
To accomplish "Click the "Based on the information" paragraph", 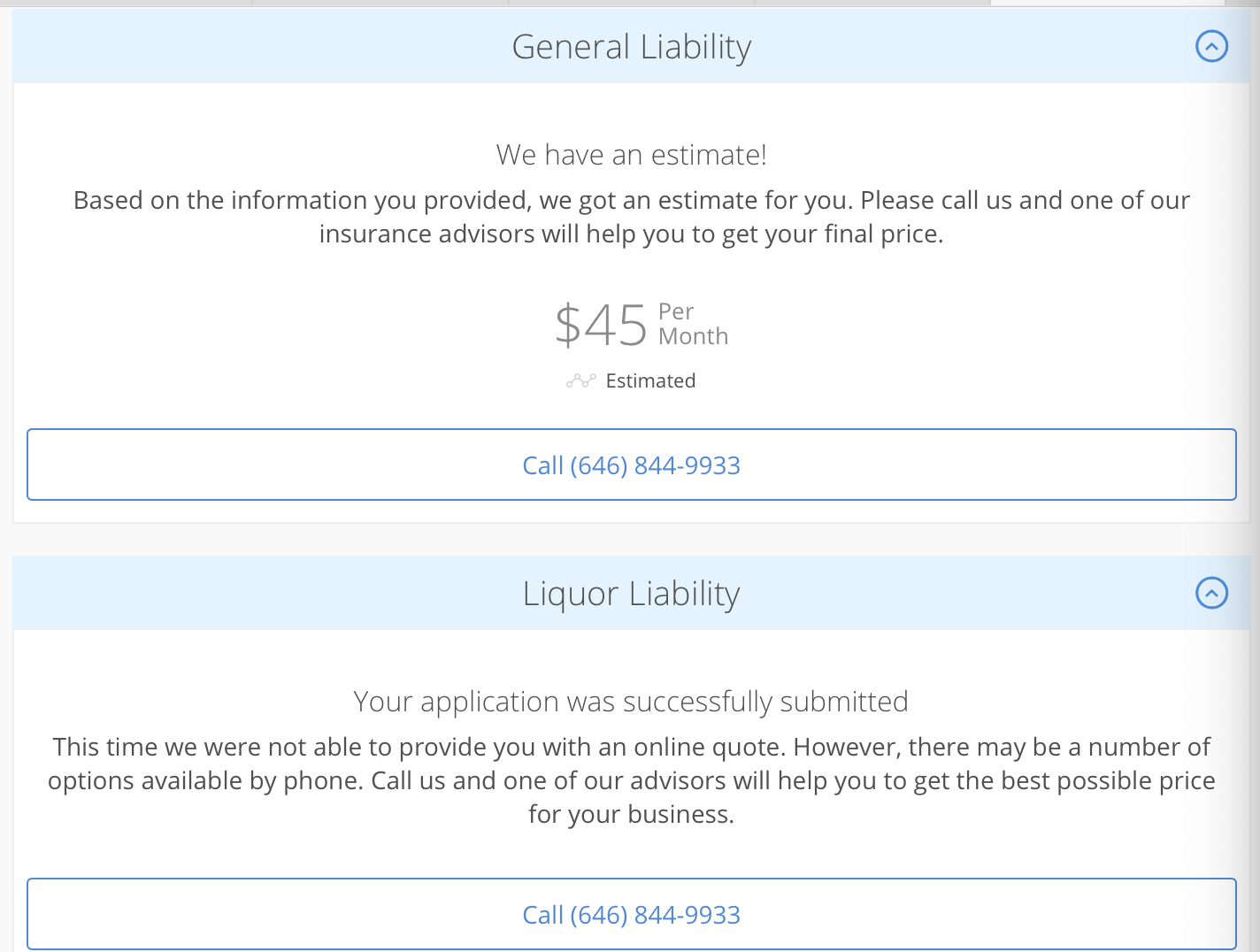I will [x=631, y=201].
